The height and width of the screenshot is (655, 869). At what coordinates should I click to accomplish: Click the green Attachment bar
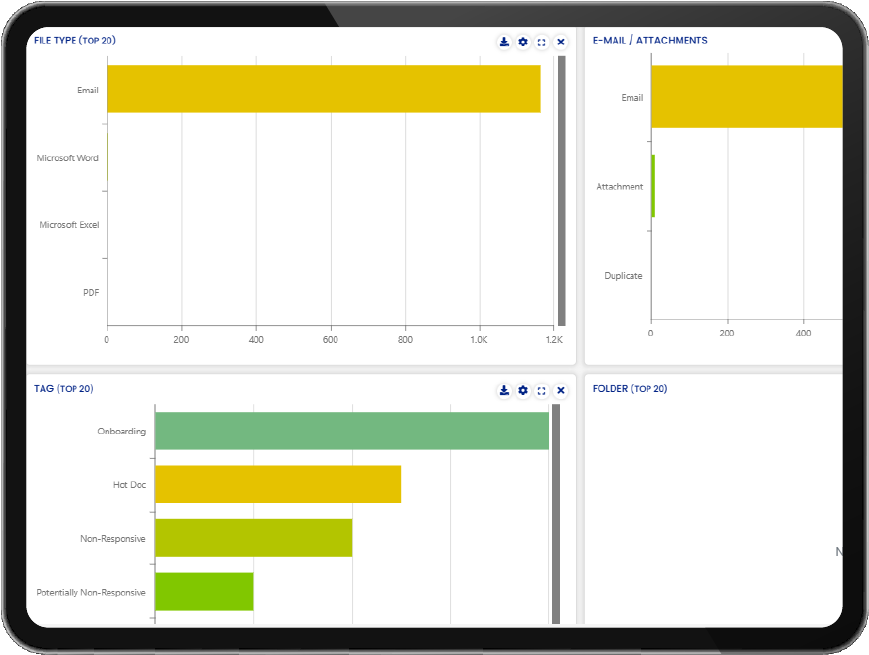click(x=653, y=186)
